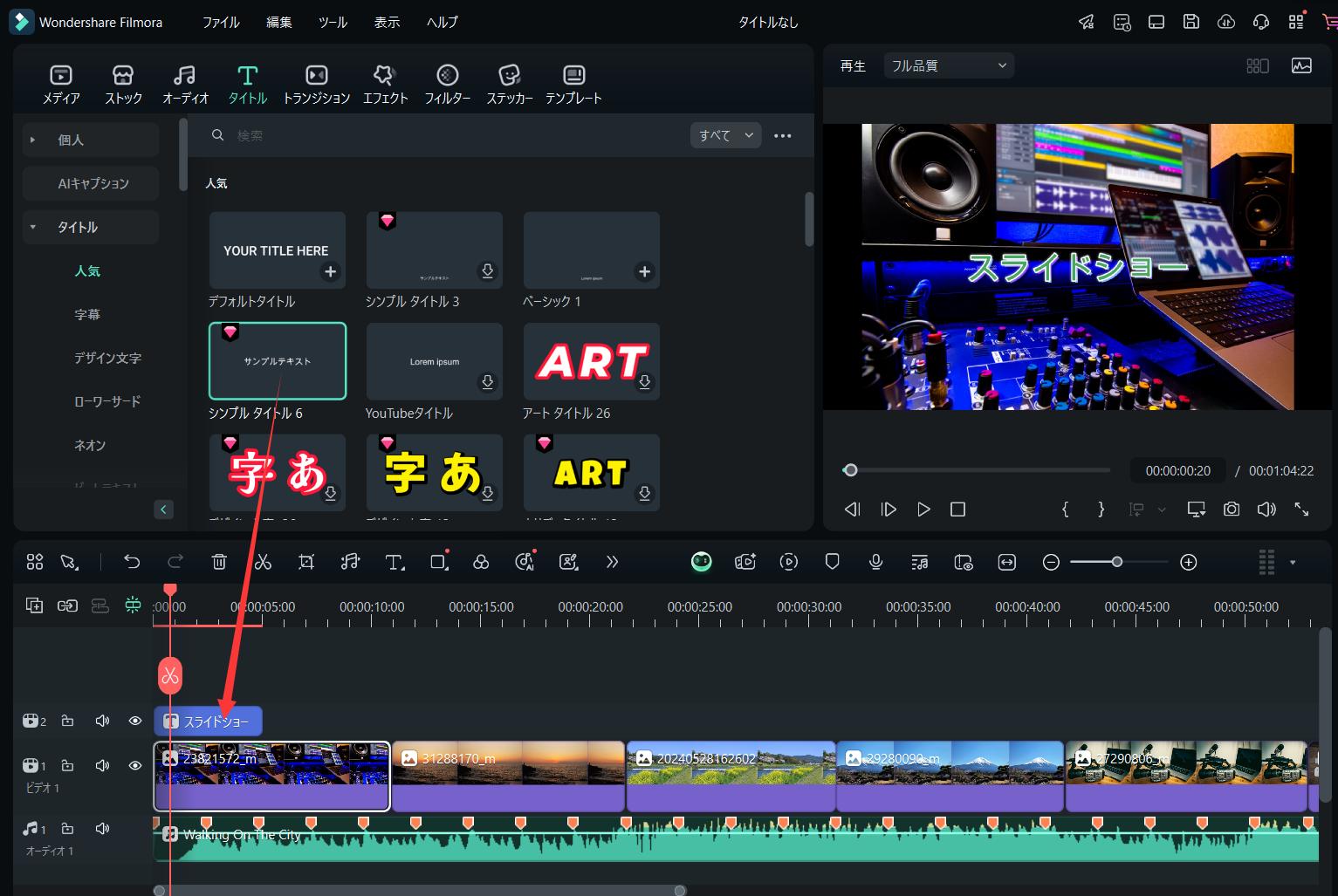The width and height of the screenshot is (1338, 896).
Task: Select the 字幕 category
Action: (87, 314)
